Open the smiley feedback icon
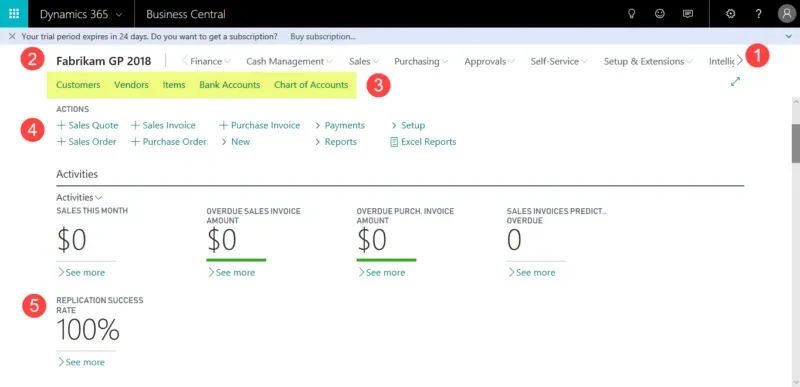The height and width of the screenshot is (387, 800). [x=660, y=14]
